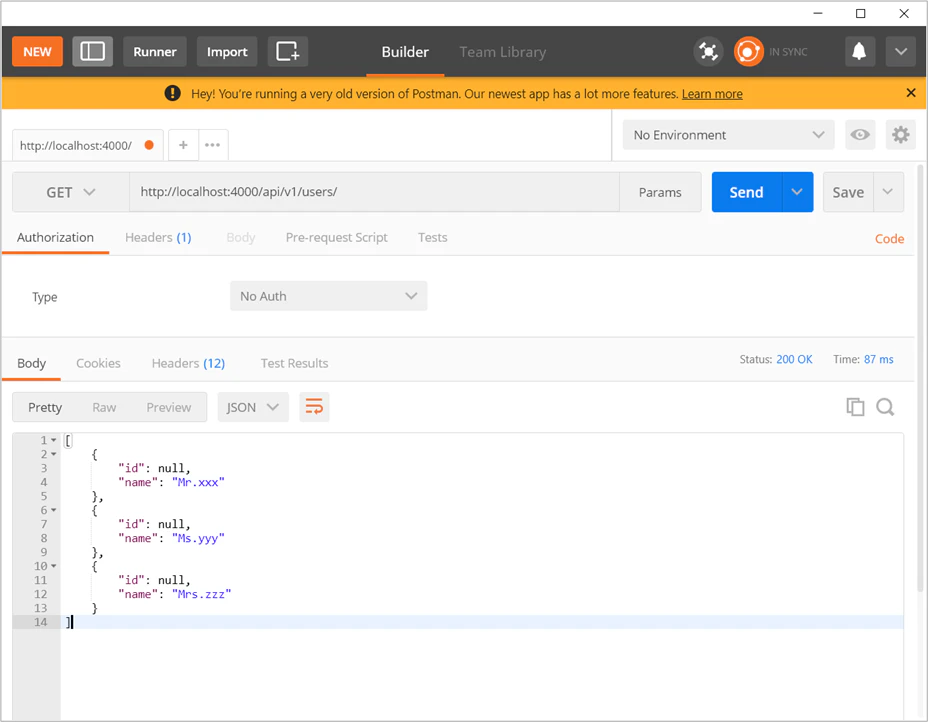
Task: Open the Tests tab
Action: [433, 237]
